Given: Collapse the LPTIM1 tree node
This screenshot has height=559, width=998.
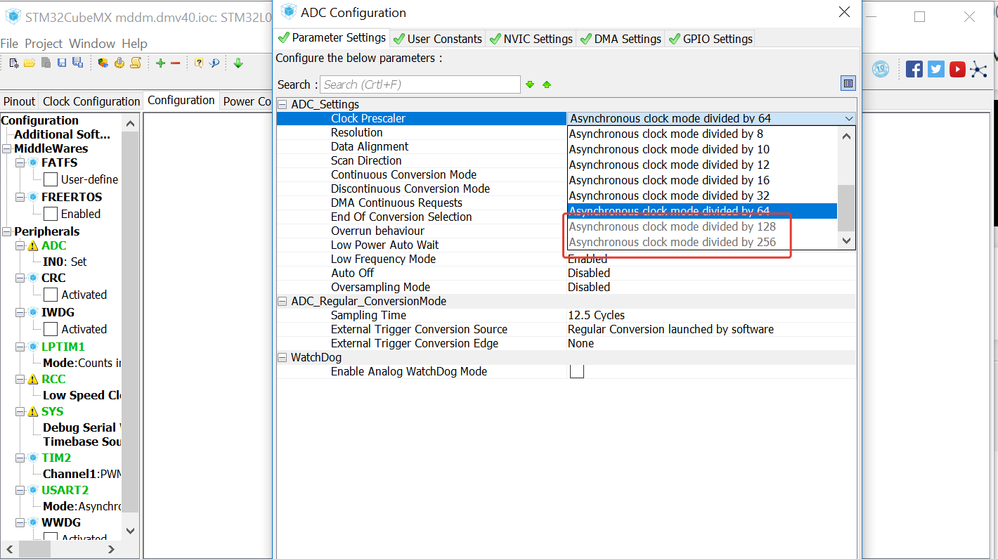Looking at the screenshot, I should pyautogui.click(x=20, y=347).
